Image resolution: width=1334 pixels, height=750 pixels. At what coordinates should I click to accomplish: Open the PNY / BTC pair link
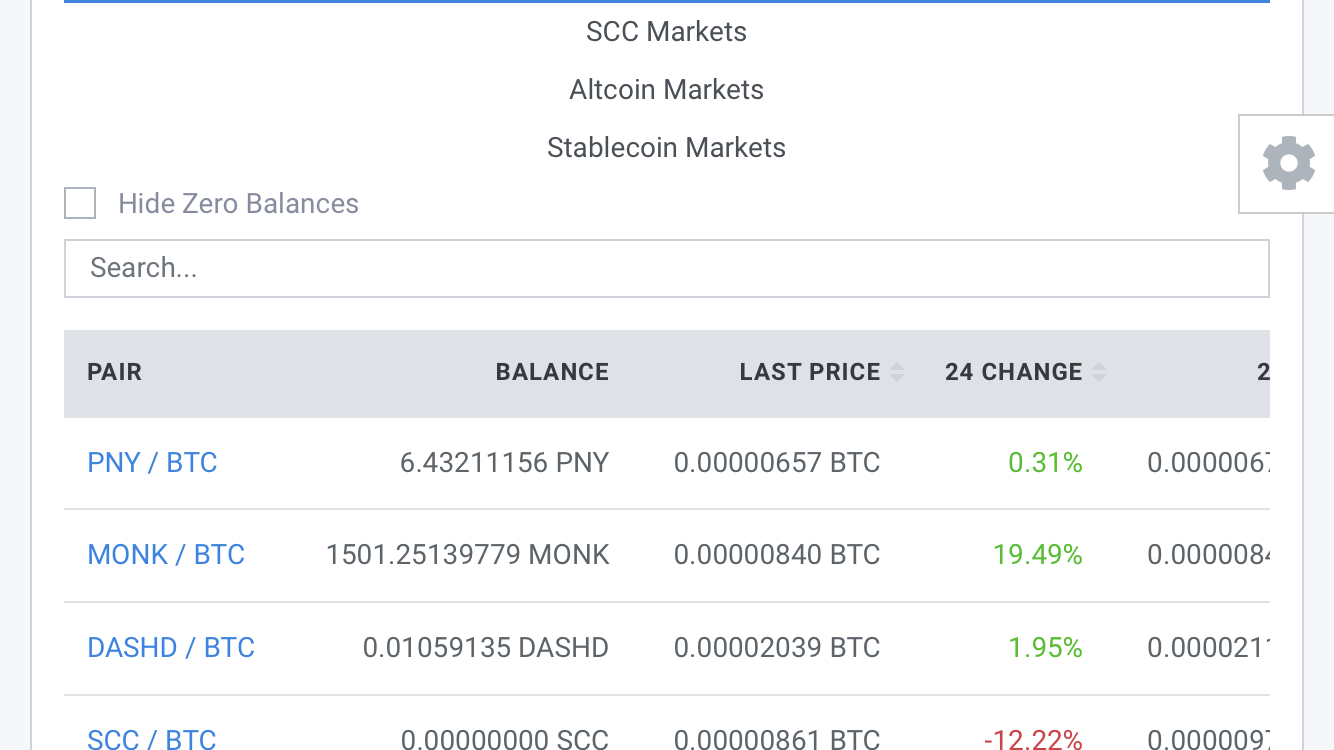point(152,463)
